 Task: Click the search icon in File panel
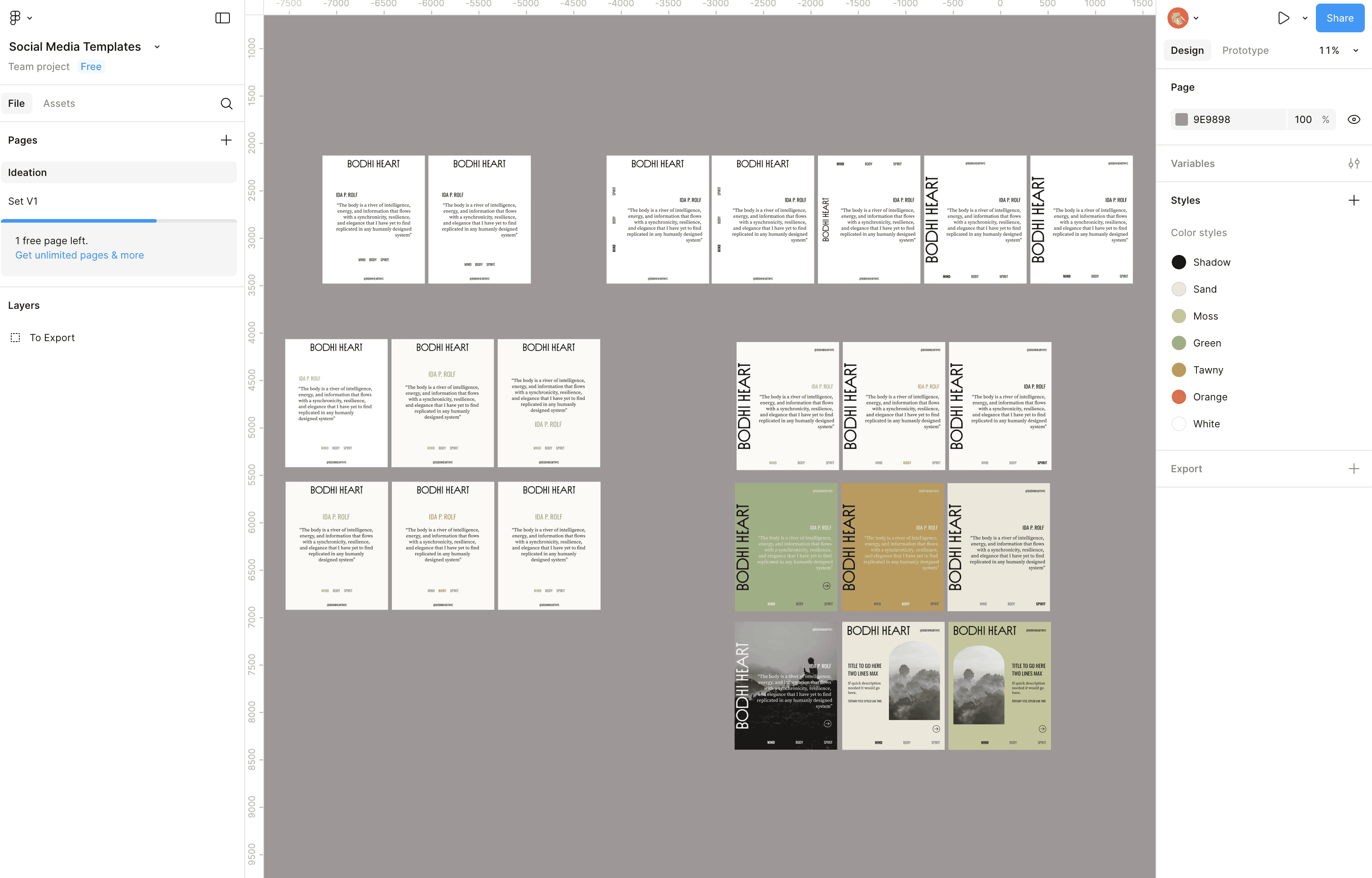pyautogui.click(x=226, y=103)
